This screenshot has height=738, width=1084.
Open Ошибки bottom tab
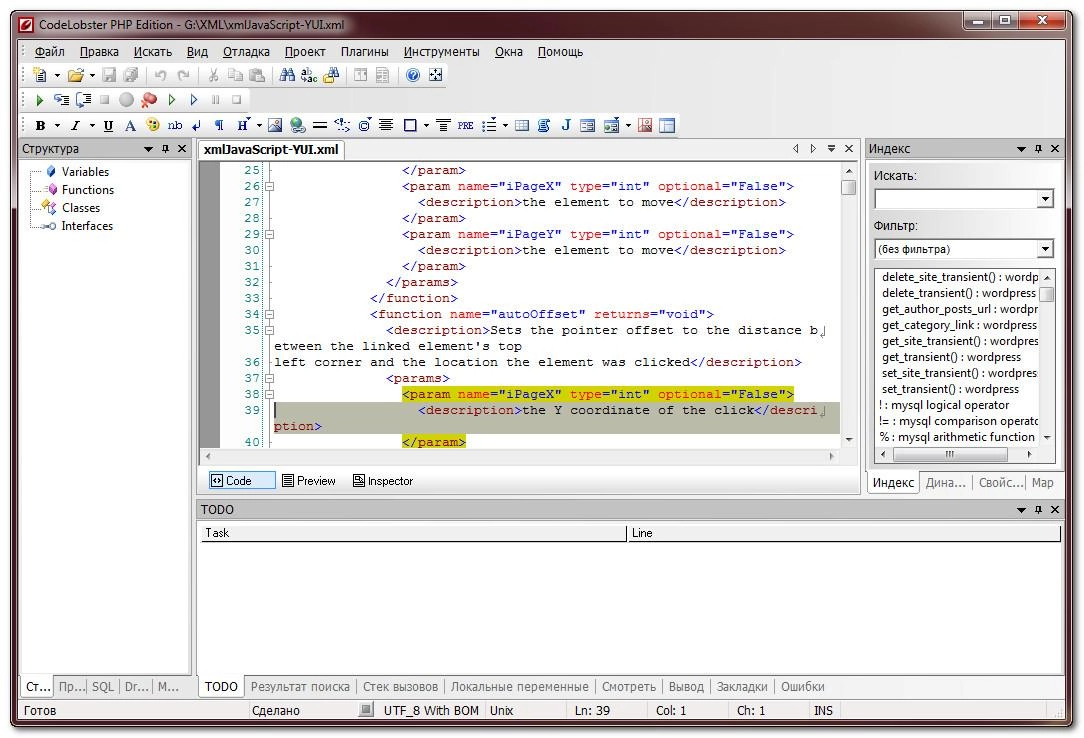(803, 687)
